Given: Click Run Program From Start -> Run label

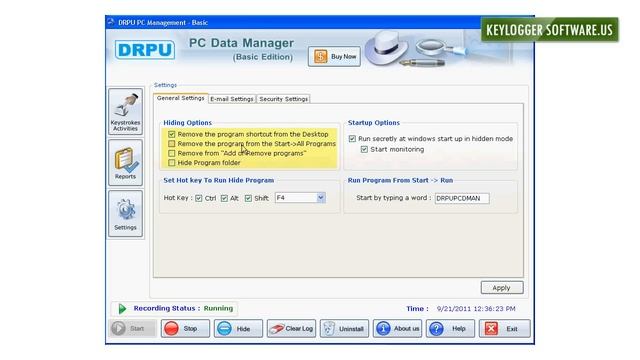Looking at the screenshot, I should click(400, 180).
